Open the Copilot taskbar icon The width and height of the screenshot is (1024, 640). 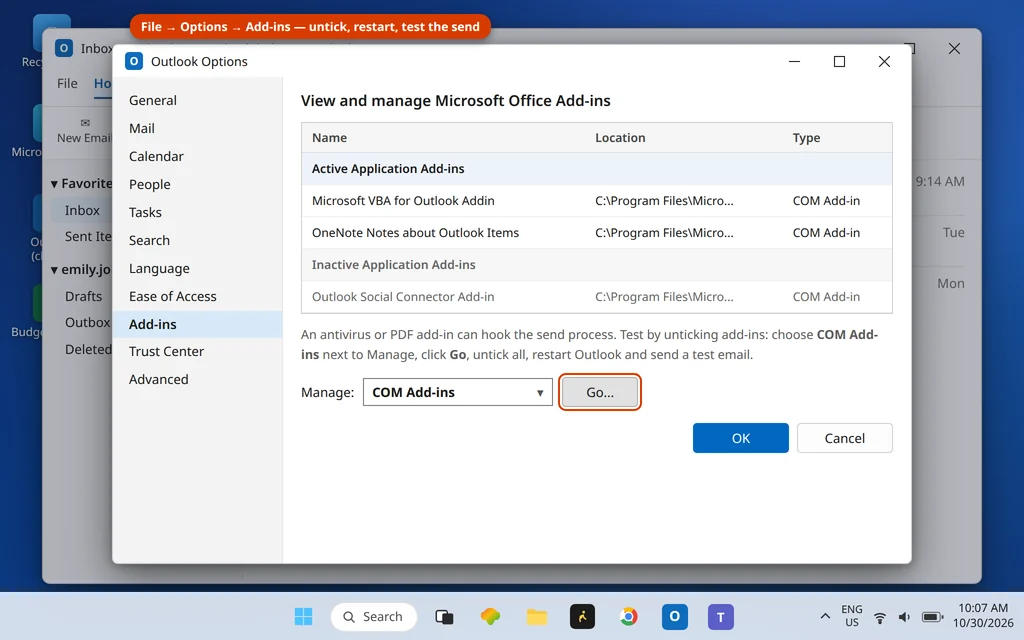(x=490, y=616)
